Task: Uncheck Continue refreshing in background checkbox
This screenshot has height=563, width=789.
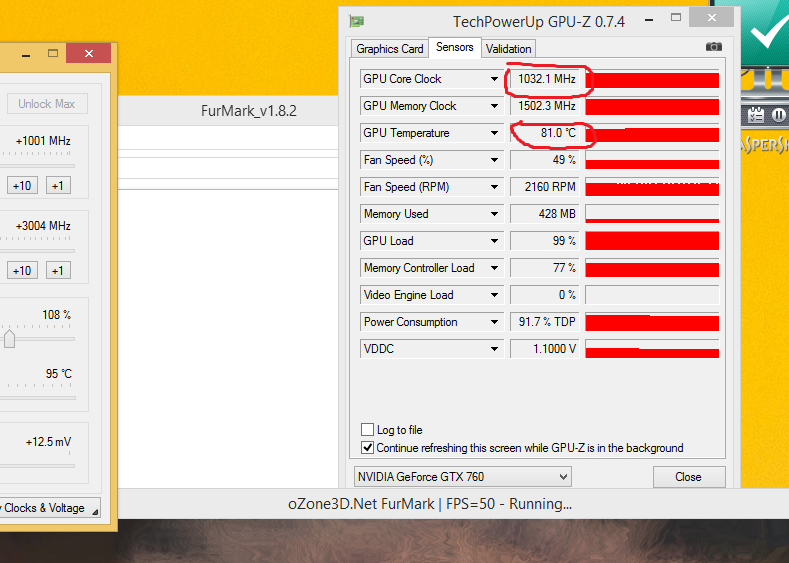Action: tap(367, 448)
